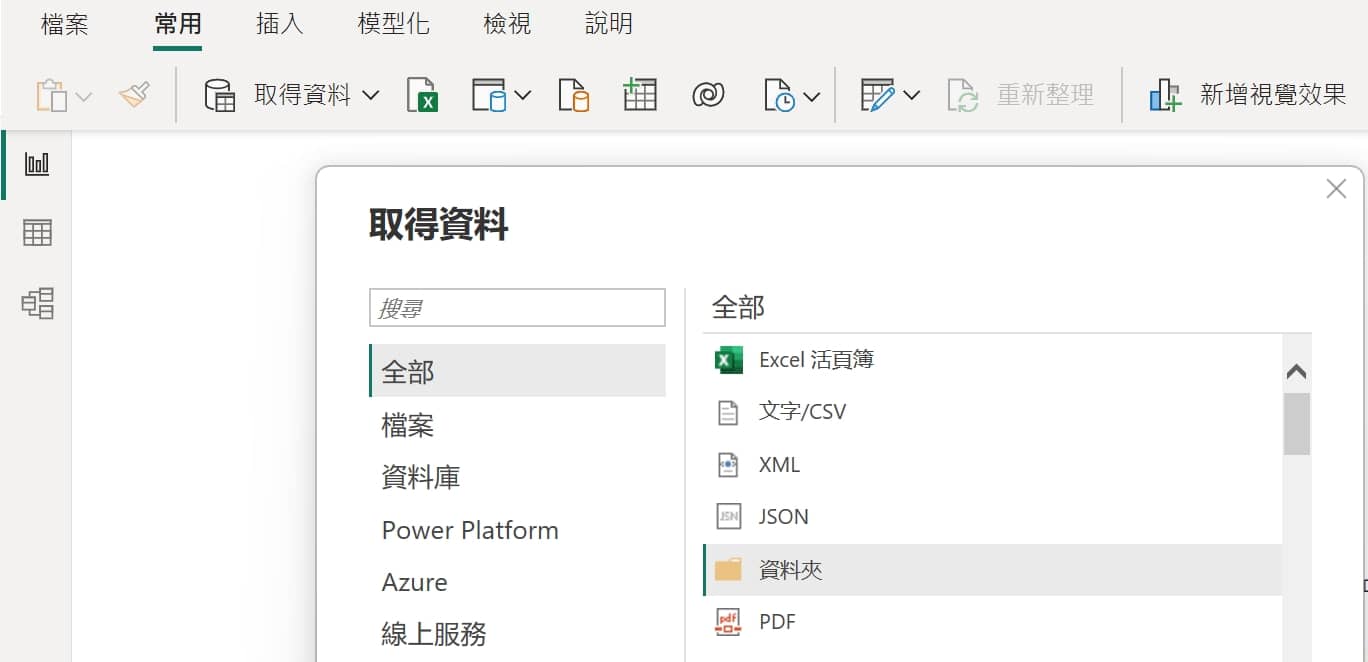
Task: Expand the 取得資料 dropdown arrow
Action: [x=371, y=96]
